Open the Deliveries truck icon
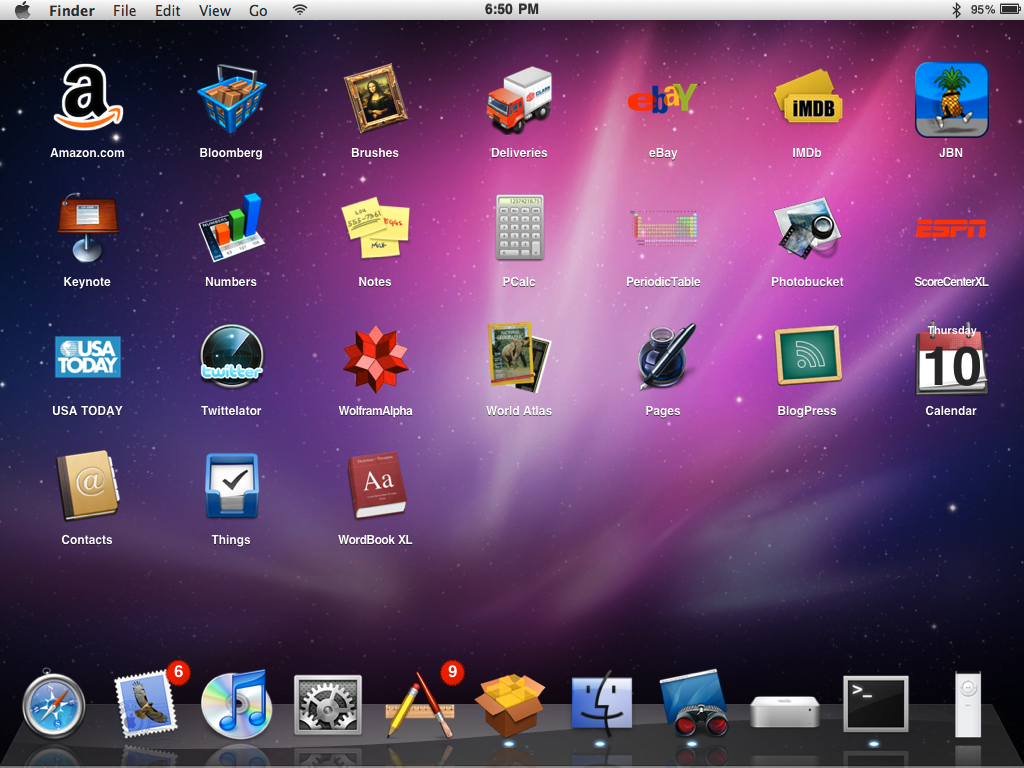This screenshot has height=768, width=1024. (x=519, y=100)
